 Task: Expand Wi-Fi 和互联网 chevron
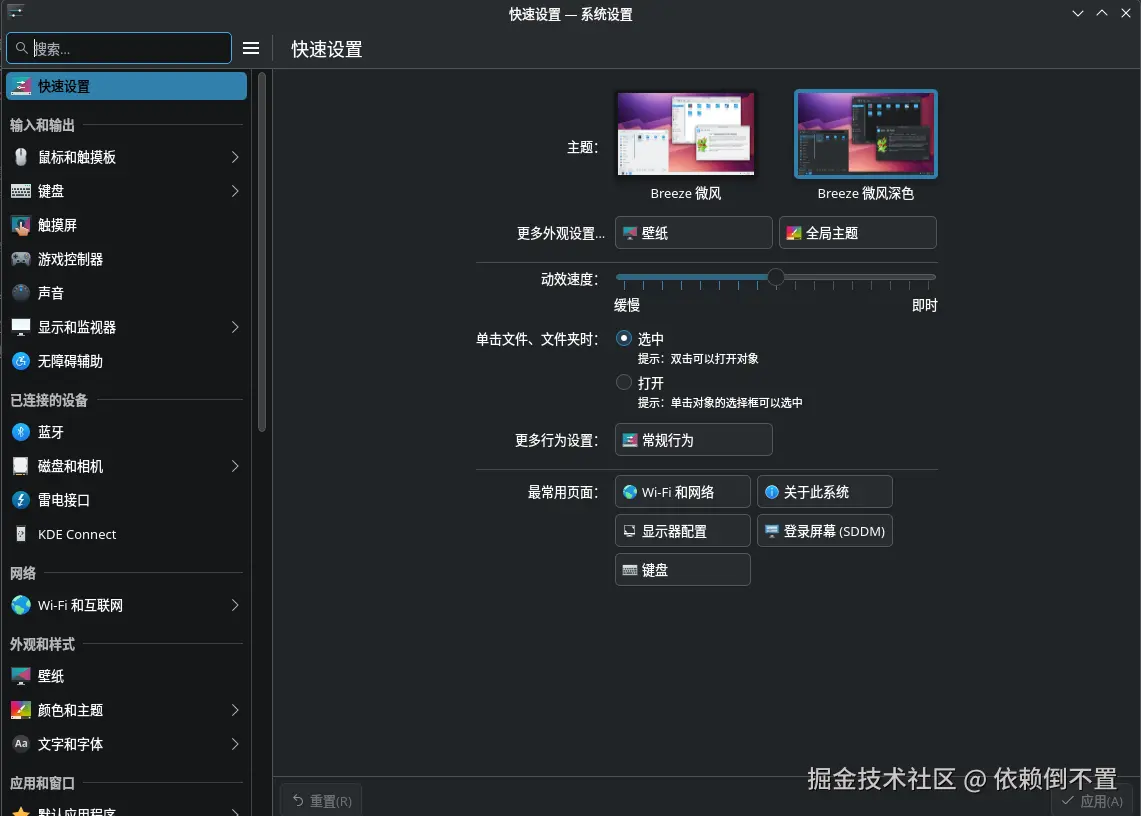click(234, 606)
